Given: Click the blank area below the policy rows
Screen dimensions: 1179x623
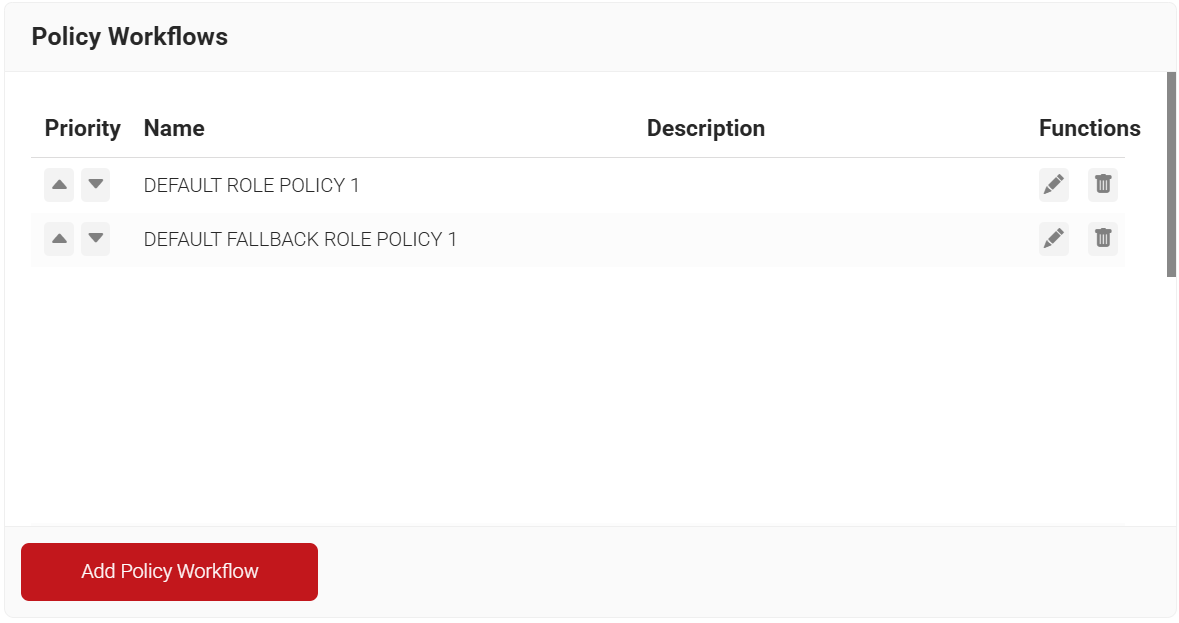Looking at the screenshot, I should [x=580, y=400].
